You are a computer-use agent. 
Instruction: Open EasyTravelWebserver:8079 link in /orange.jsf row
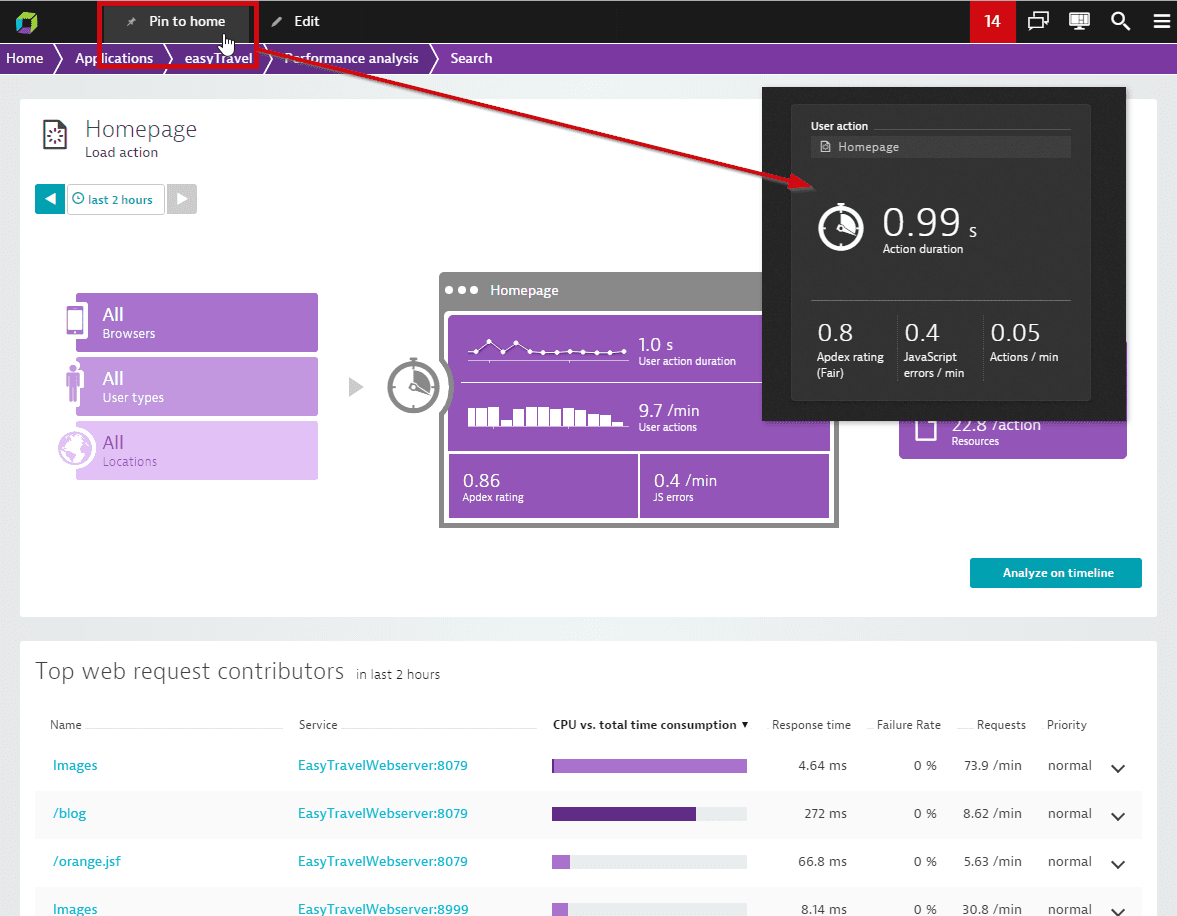click(383, 861)
